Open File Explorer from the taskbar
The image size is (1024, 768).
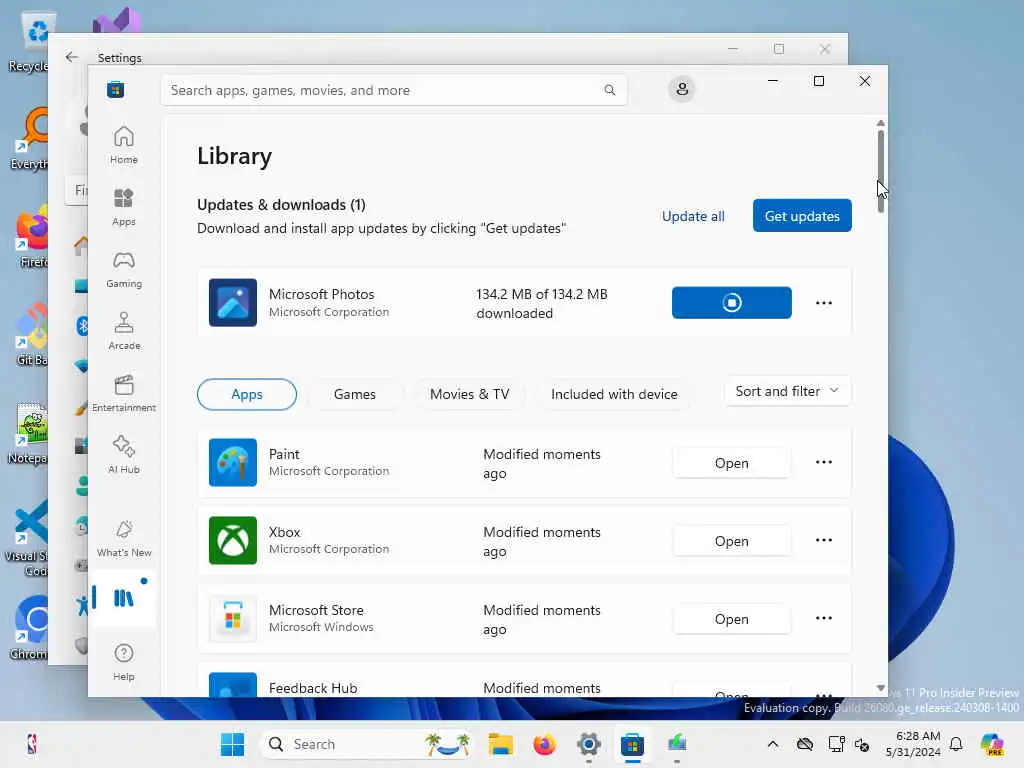click(500, 744)
